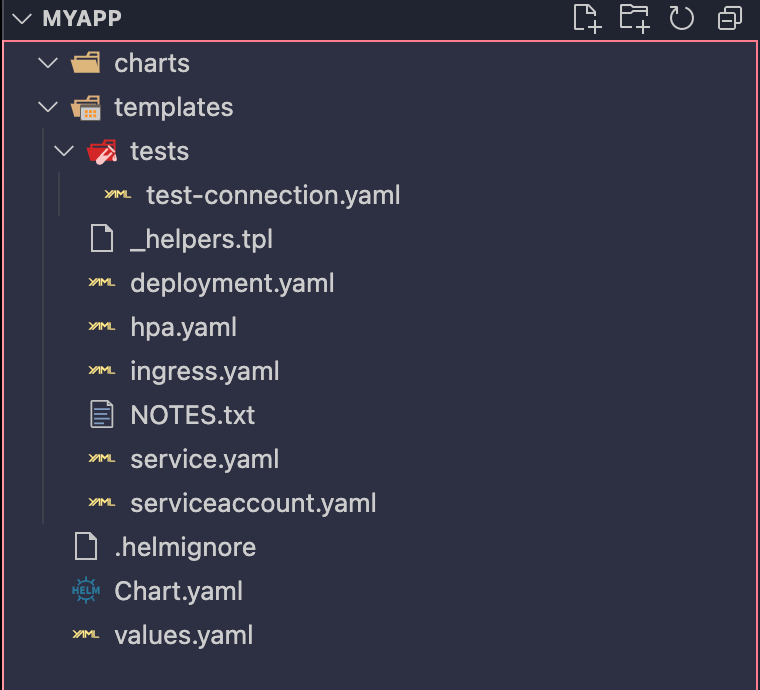Collapse the templates folder chevron

pos(47,107)
